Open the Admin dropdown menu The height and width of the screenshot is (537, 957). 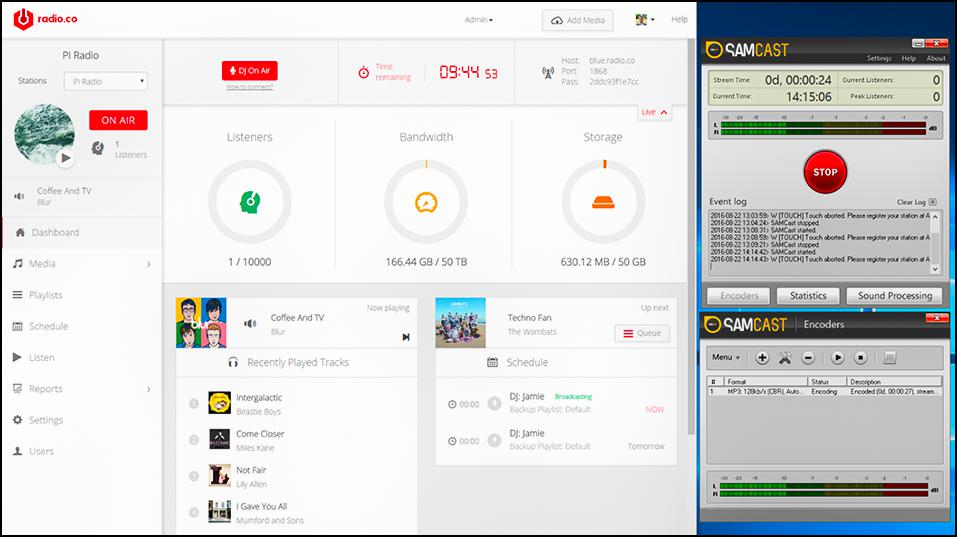[480, 20]
